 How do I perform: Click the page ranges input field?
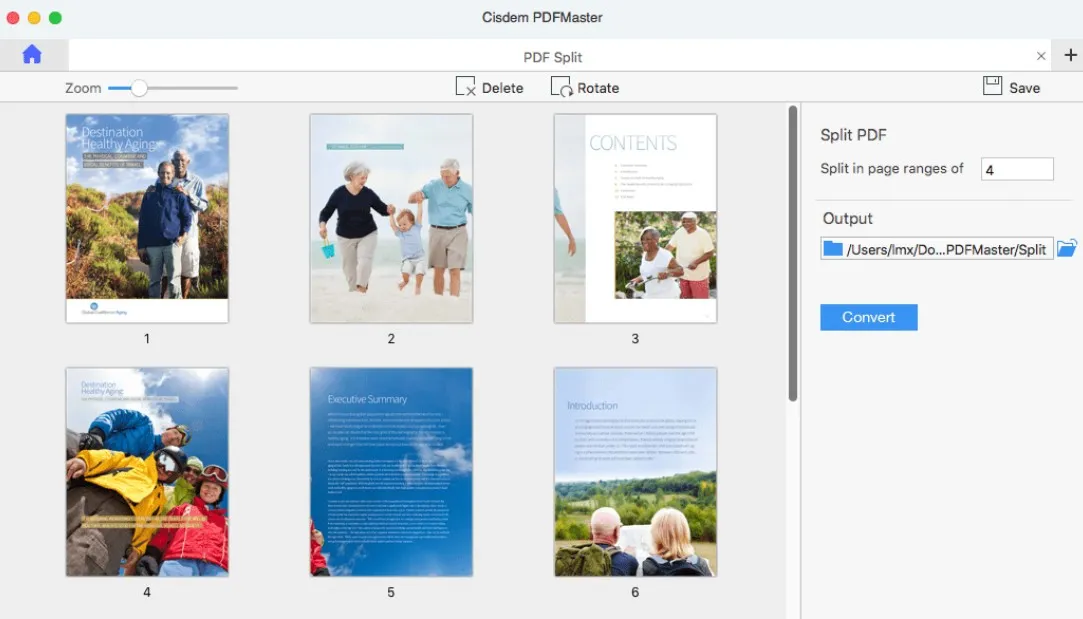coord(1017,169)
